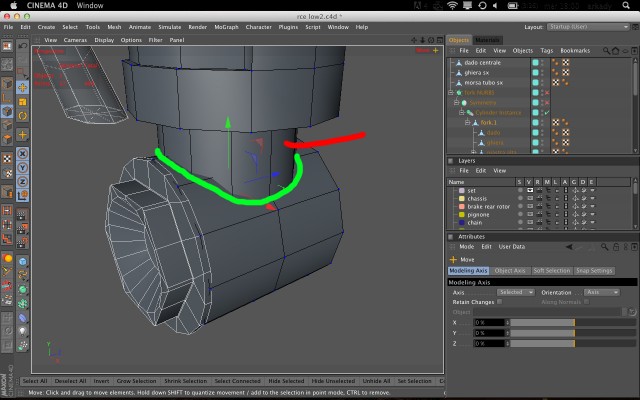Open the Simulate menu
640x400 pixels.
pos(169,27)
